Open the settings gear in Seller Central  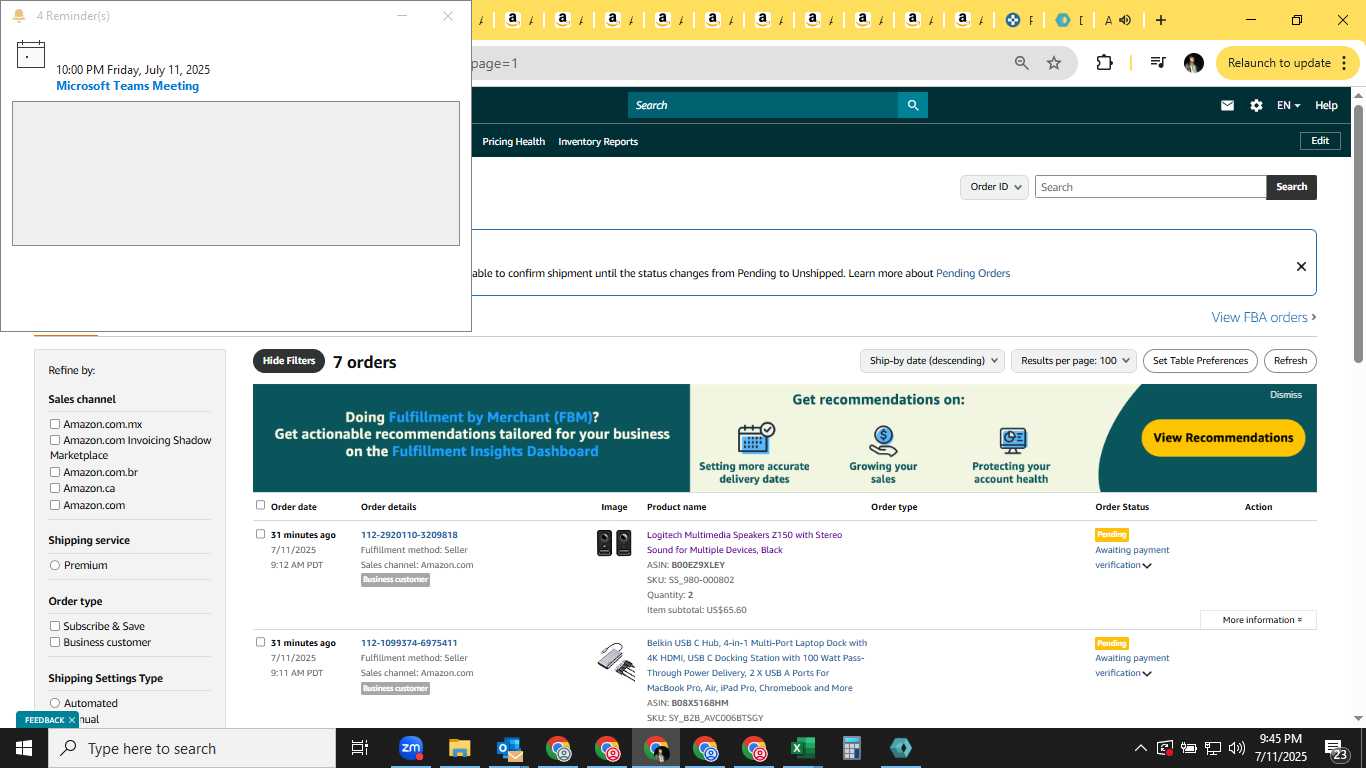coord(1256,105)
